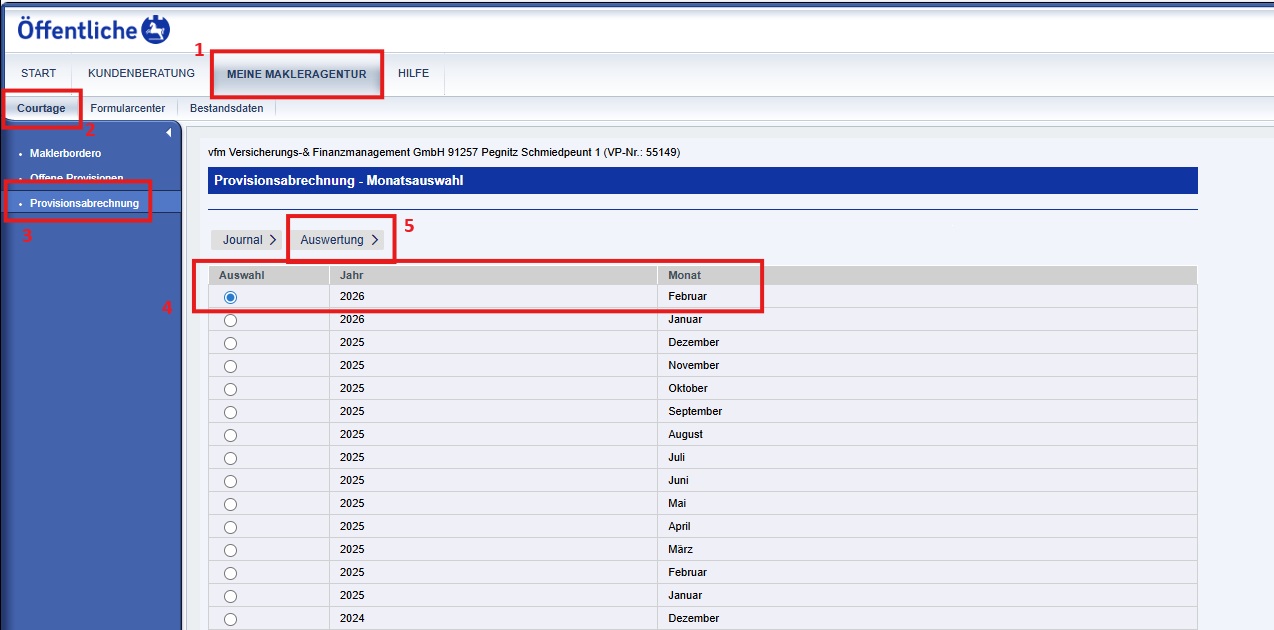Pick the 2025 März radio button
Screen dimensions: 1274x630
click(x=231, y=550)
